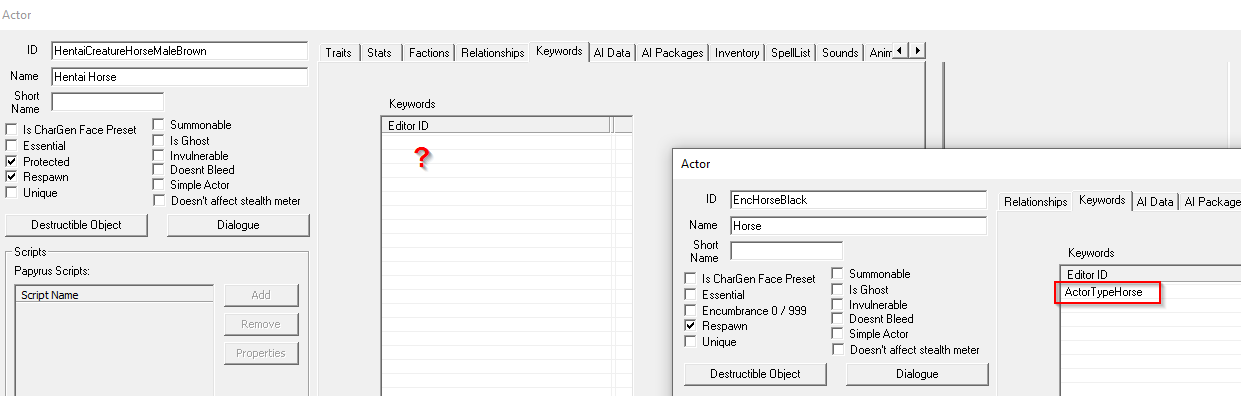Screen dimensions: 1241x396
Task: Open AI Data tab in back Actor window
Action: [x=612, y=53]
